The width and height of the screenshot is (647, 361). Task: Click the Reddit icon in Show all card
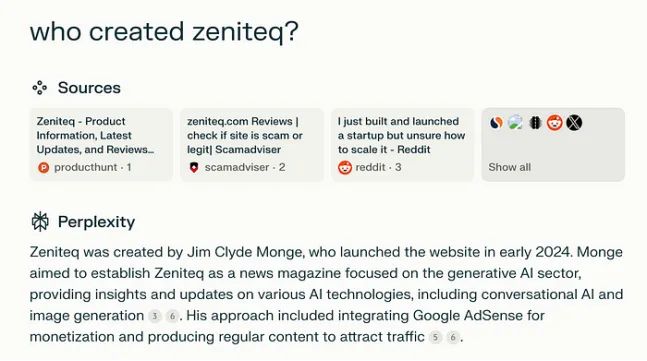point(555,123)
